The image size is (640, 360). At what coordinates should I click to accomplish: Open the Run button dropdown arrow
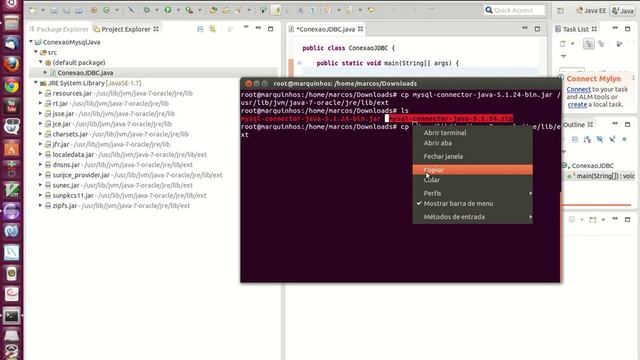[178, 10]
